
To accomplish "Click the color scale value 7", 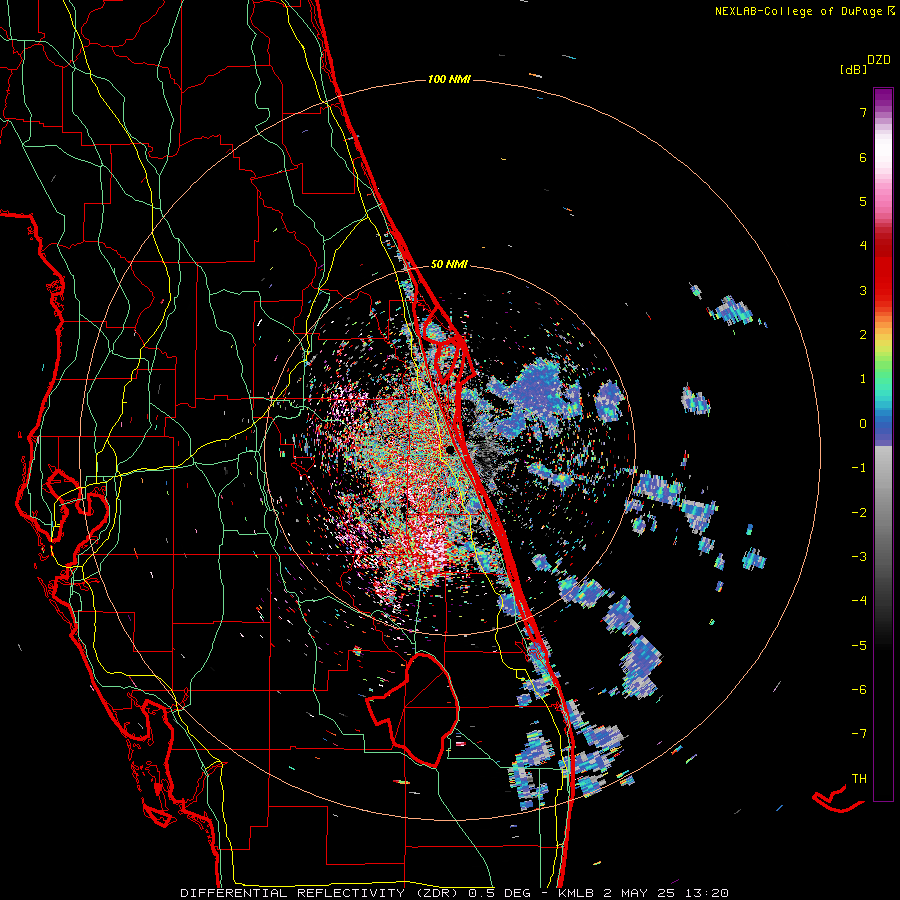I will click(x=863, y=112).
